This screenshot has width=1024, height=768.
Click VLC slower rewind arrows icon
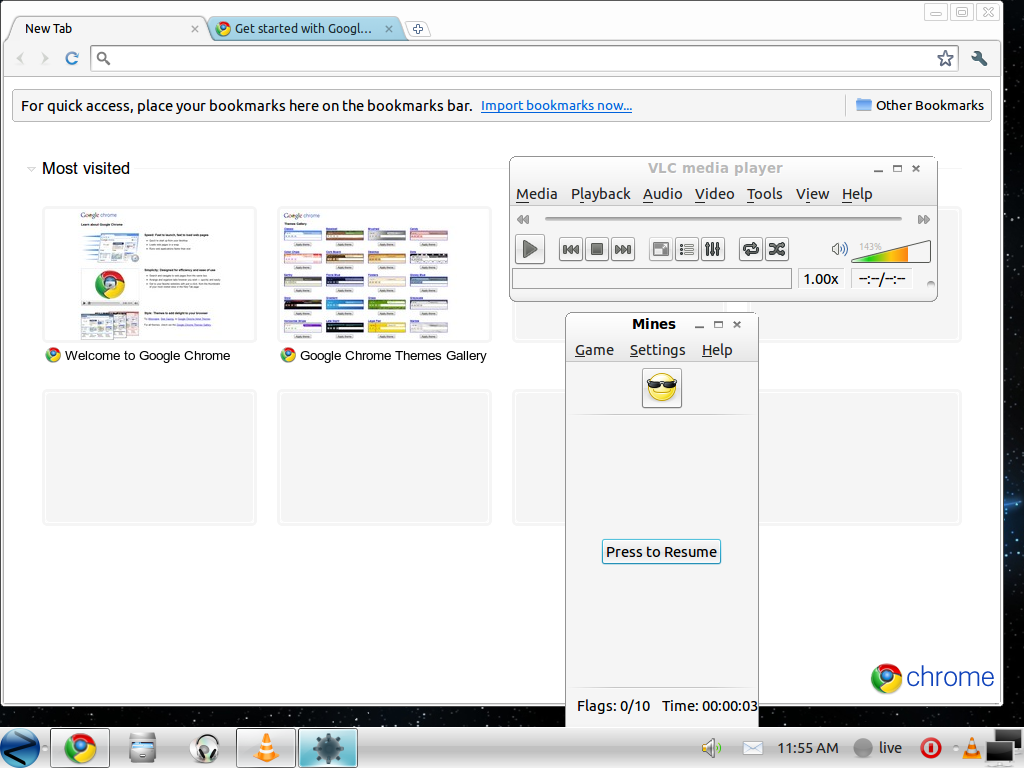tap(523, 219)
